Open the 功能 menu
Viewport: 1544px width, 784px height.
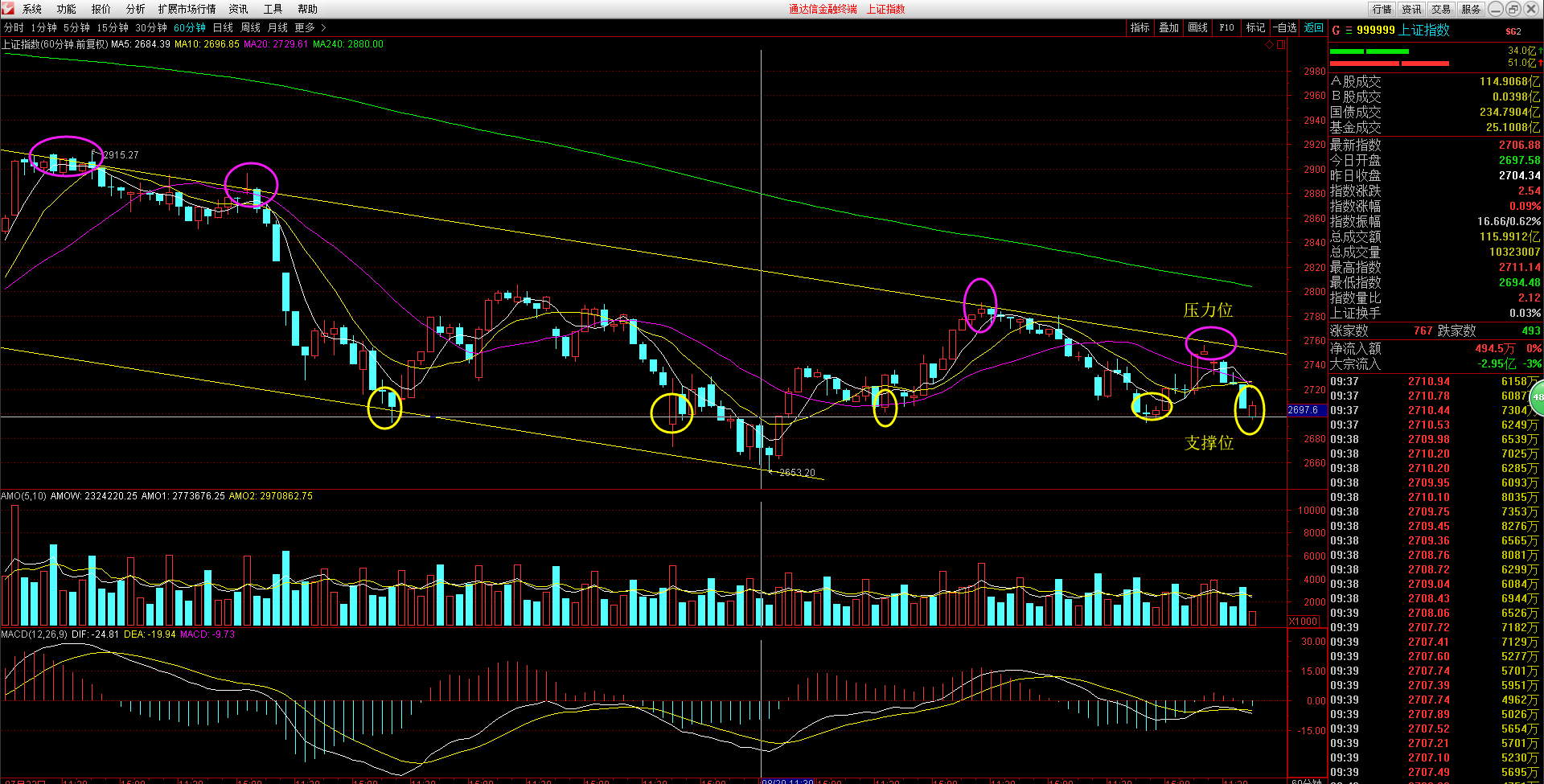pos(67,10)
